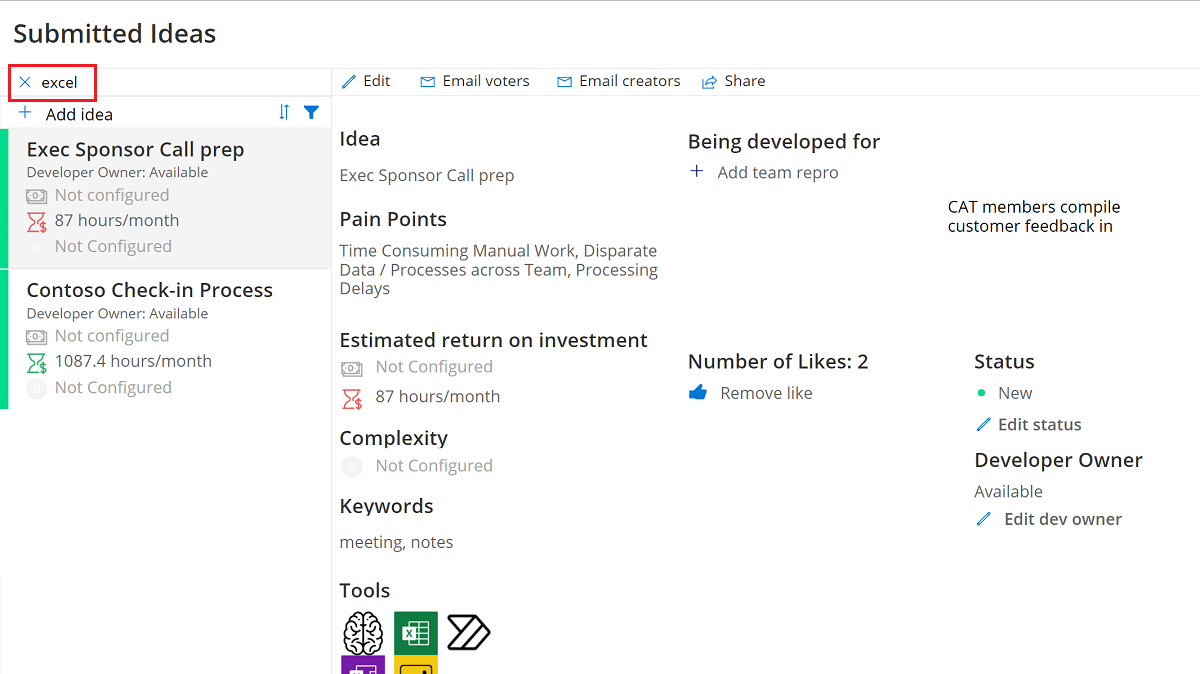The height and width of the screenshot is (674, 1200).
Task: Click the purple Teams tool icon
Action: pyautogui.click(x=362, y=666)
